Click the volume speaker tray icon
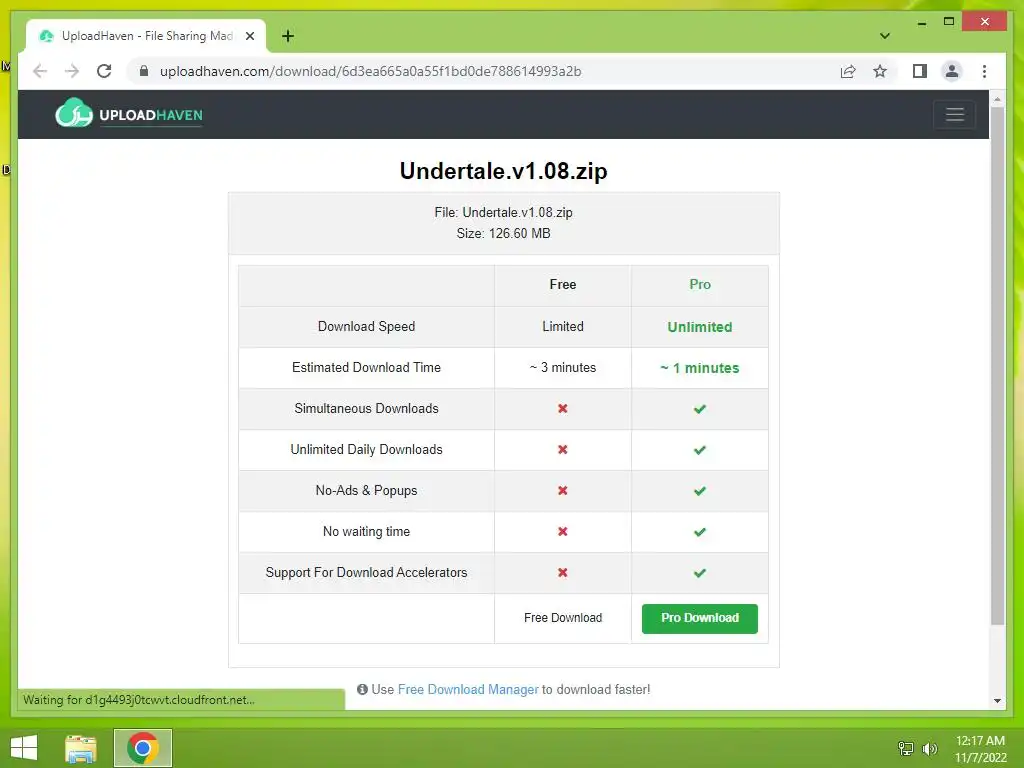The height and width of the screenshot is (768, 1024). coord(929,748)
